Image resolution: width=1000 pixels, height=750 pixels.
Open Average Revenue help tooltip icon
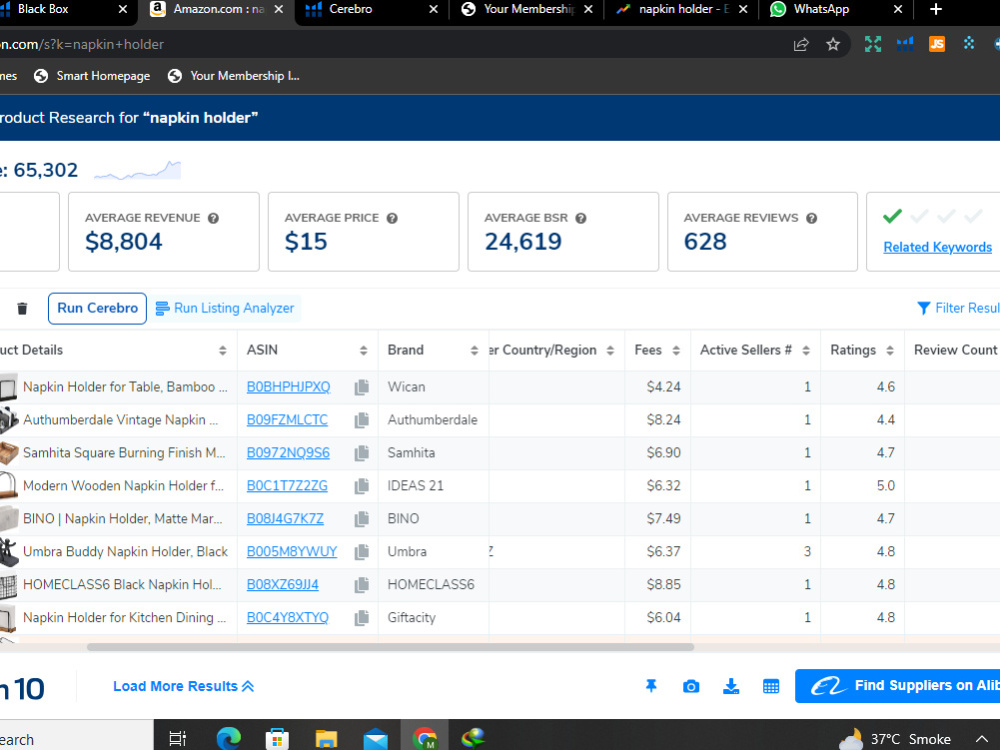[214, 218]
